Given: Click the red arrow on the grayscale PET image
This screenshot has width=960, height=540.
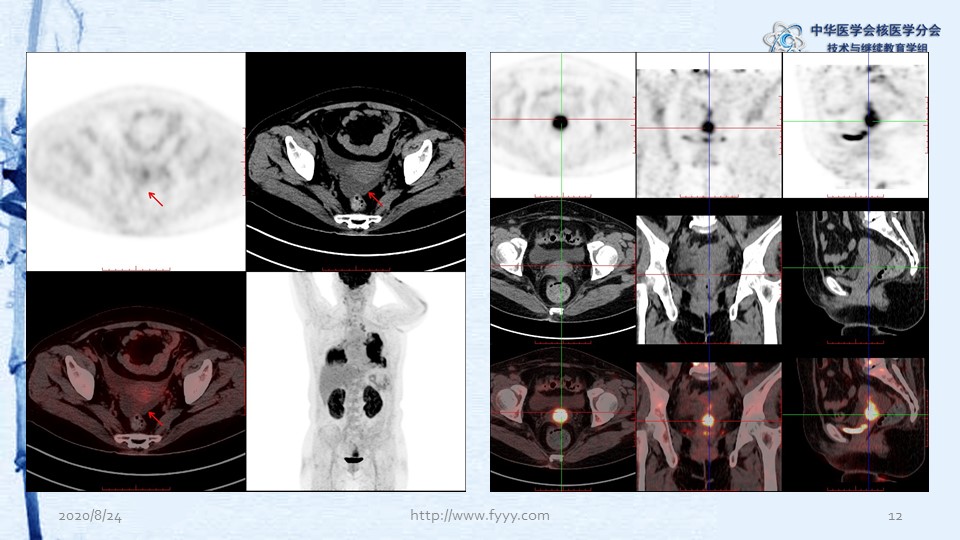Looking at the screenshot, I should coord(156,199).
